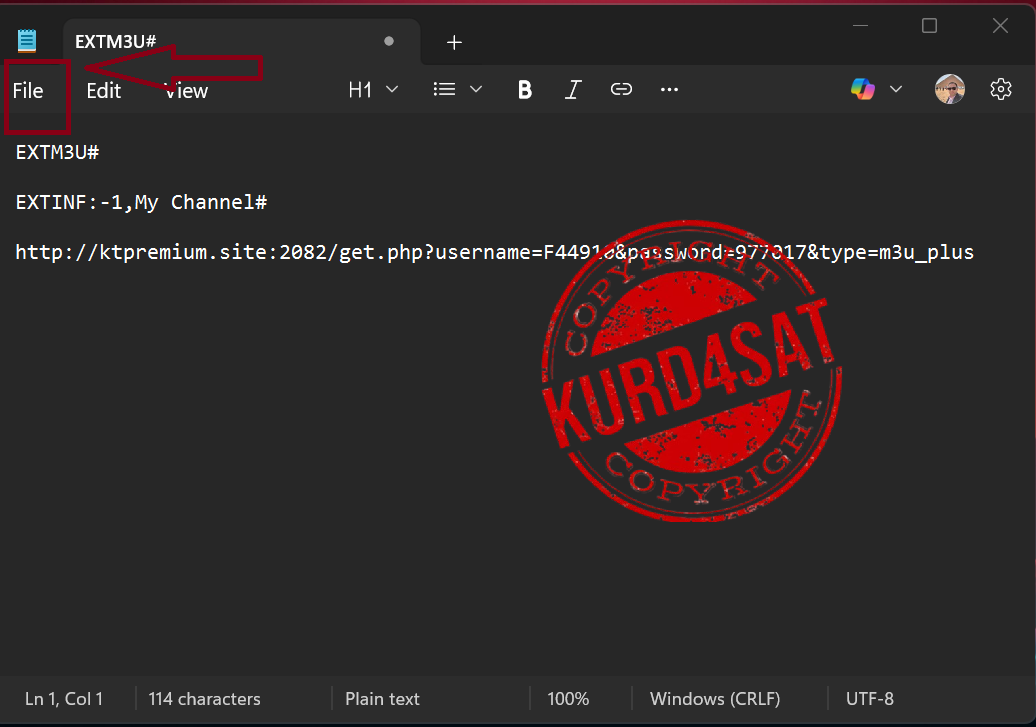Open the File menu

point(28,91)
